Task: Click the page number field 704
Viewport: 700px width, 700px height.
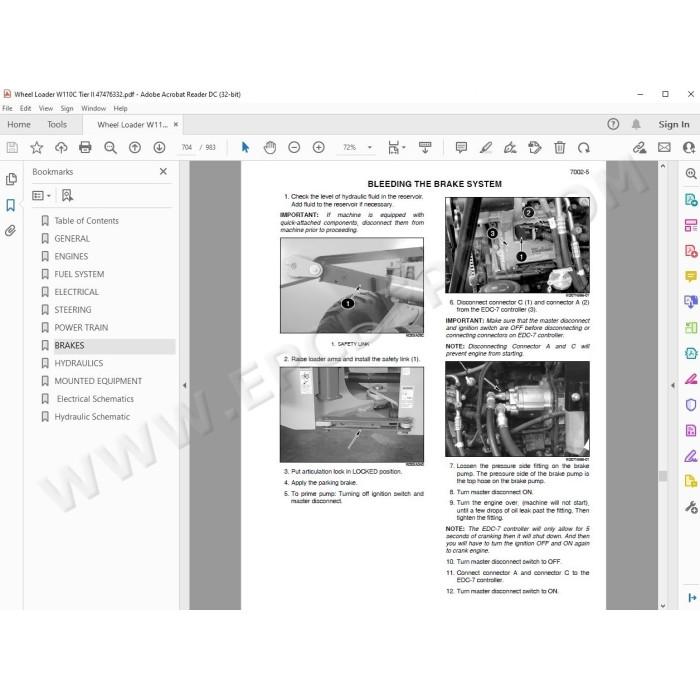Action: (x=187, y=147)
